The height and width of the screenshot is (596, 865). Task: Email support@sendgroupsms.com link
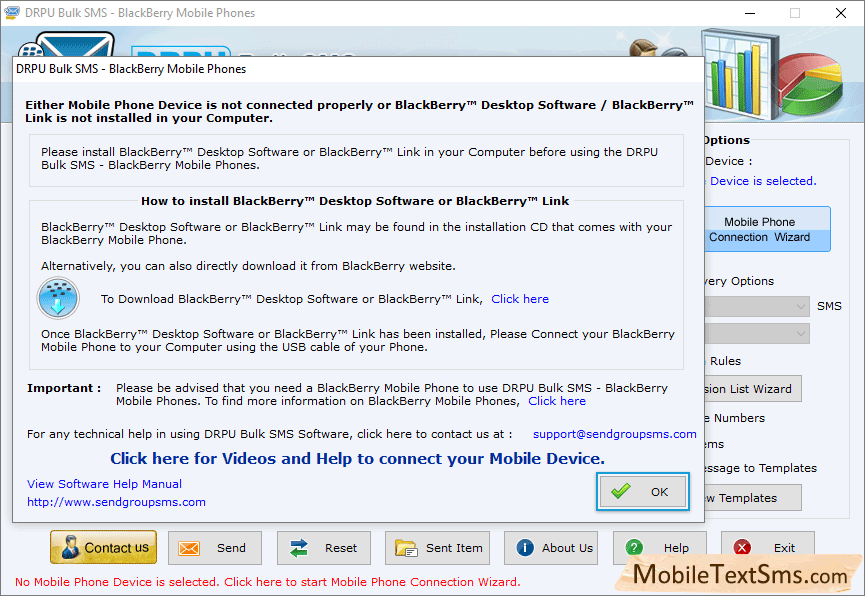615,434
